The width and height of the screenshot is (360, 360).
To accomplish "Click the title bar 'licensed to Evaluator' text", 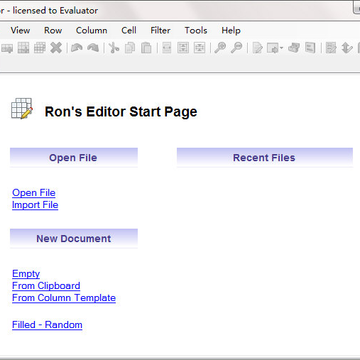I will point(55,11).
